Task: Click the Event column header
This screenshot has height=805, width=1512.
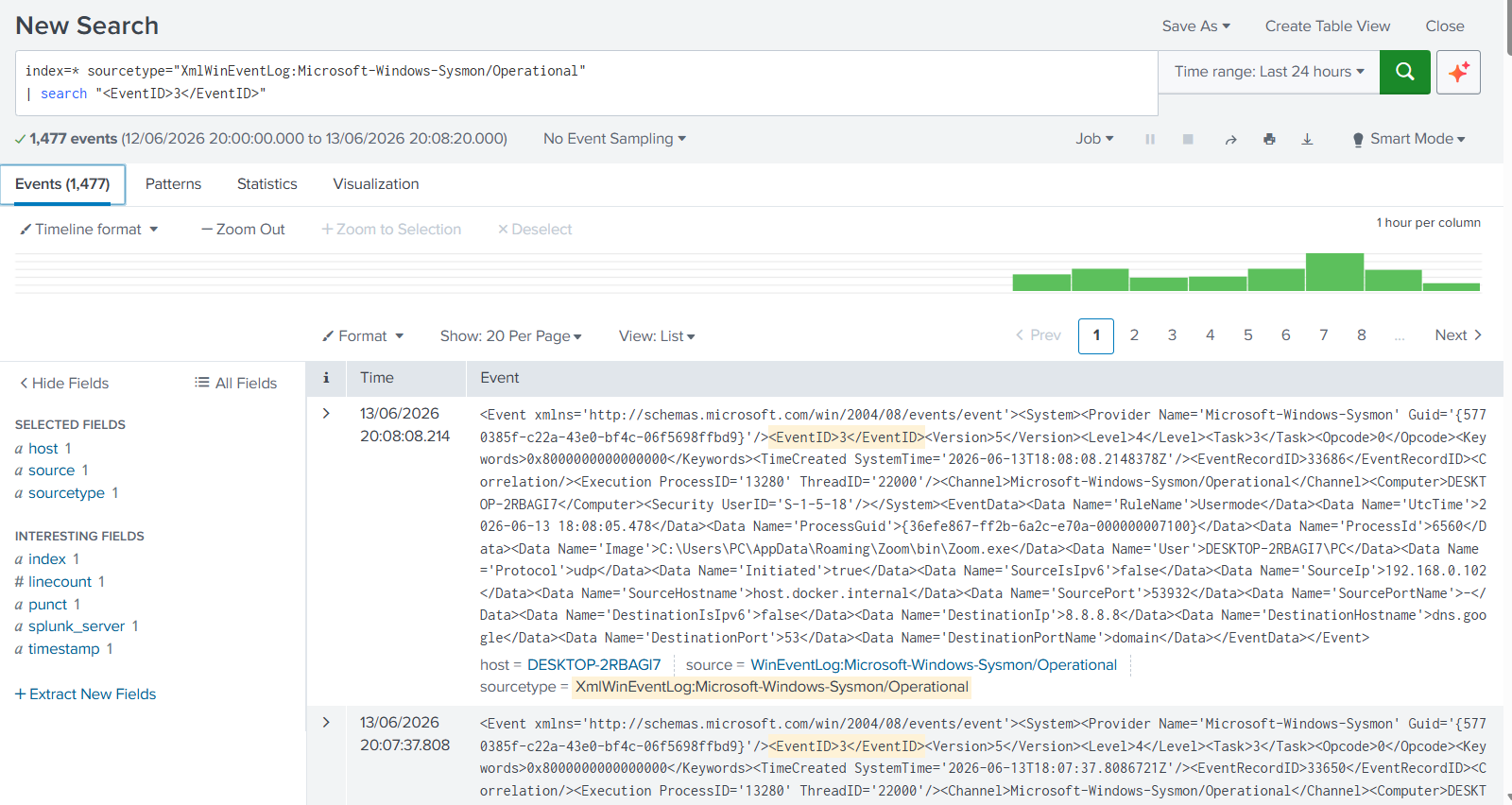Action: (499, 378)
